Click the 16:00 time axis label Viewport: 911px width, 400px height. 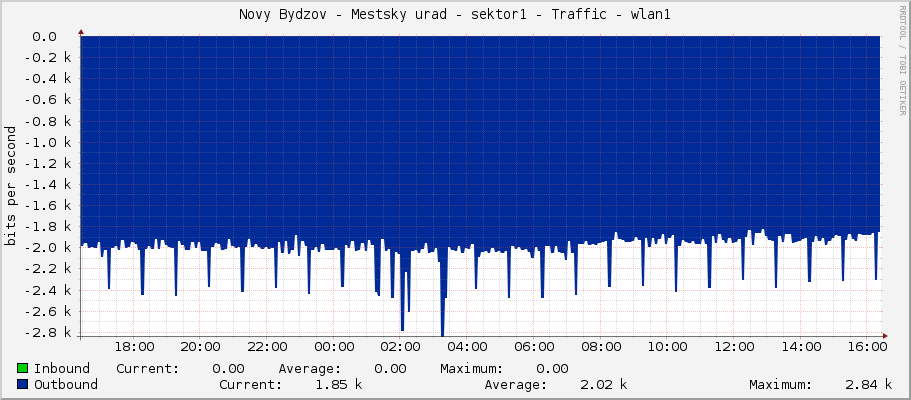tap(868, 347)
